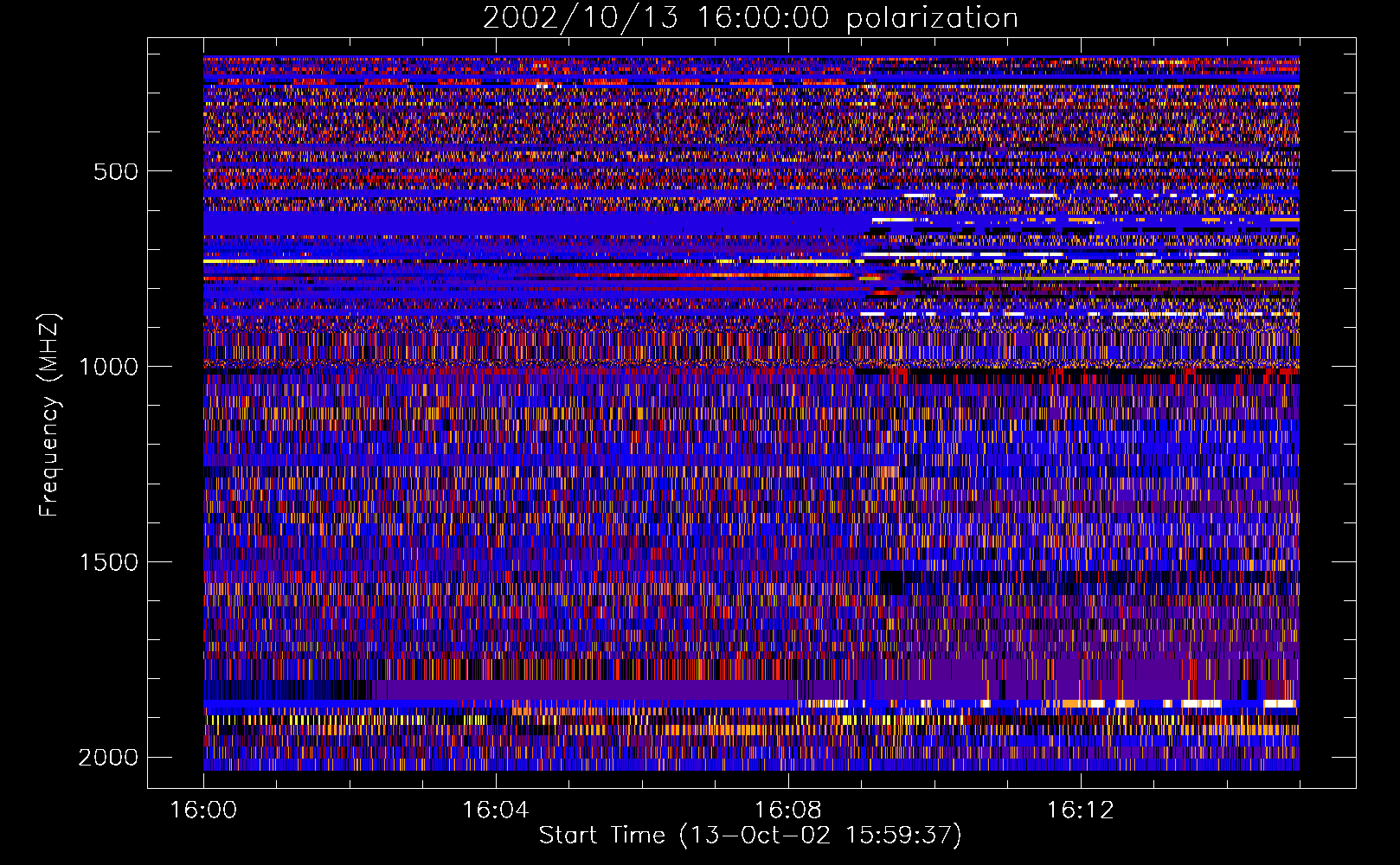1400x865 pixels.
Task: Select the 1000 frequency axis label
Action: coord(108,367)
